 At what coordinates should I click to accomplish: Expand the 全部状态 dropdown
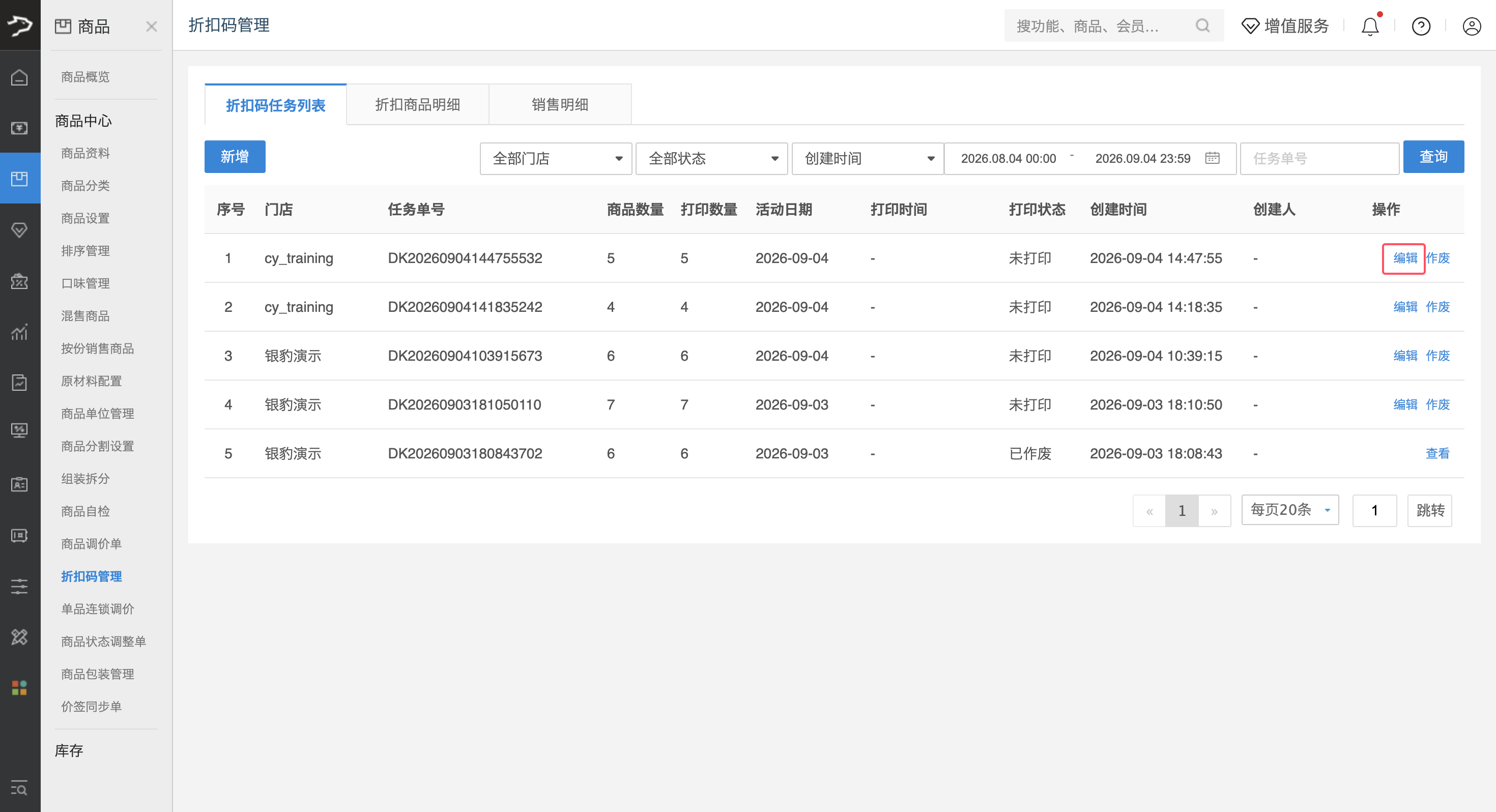(x=711, y=159)
